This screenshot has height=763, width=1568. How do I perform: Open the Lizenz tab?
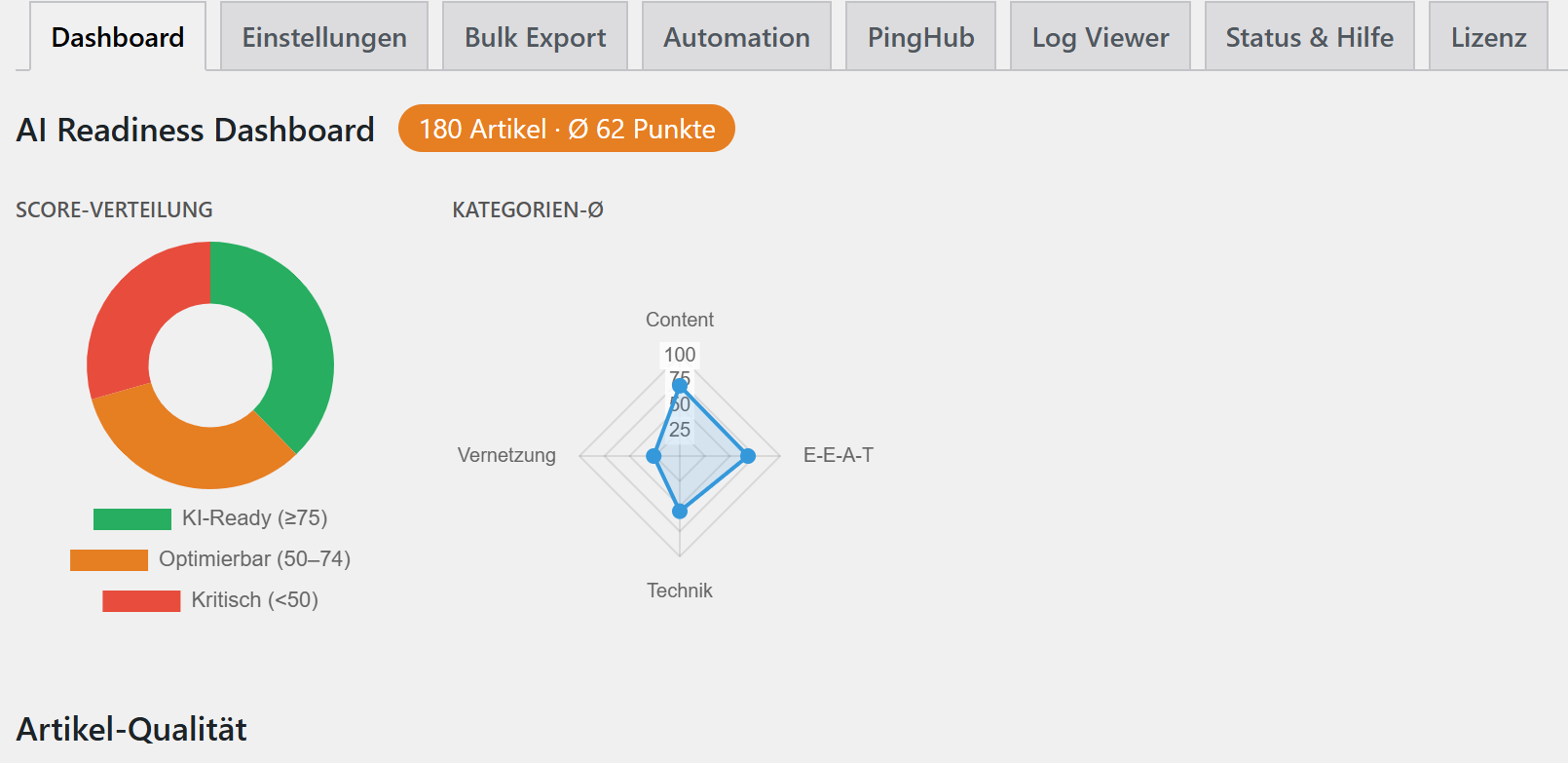point(1488,37)
